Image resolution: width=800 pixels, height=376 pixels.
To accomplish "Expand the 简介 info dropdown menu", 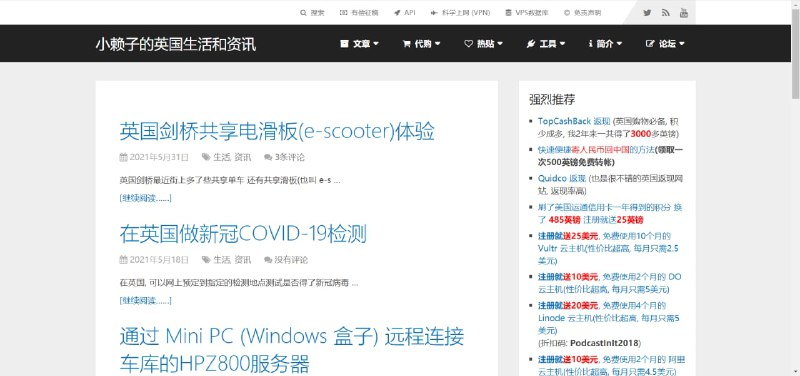I will (x=605, y=44).
